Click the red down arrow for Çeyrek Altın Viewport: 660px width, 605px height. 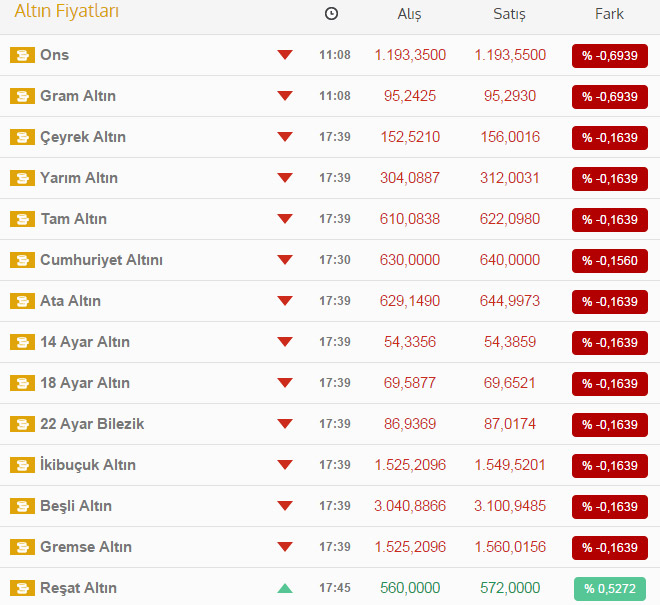click(285, 137)
